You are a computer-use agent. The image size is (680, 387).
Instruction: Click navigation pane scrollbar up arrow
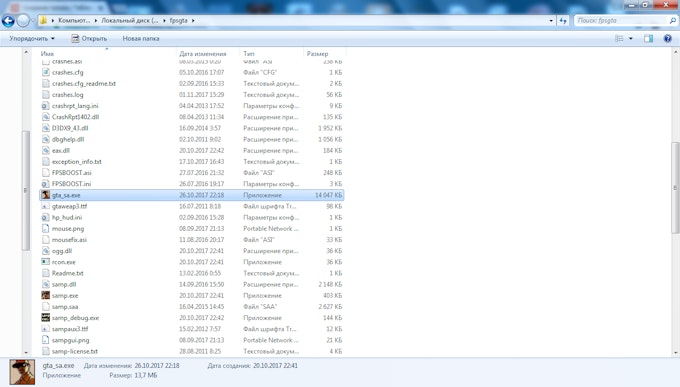pyautogui.click(x=26, y=52)
